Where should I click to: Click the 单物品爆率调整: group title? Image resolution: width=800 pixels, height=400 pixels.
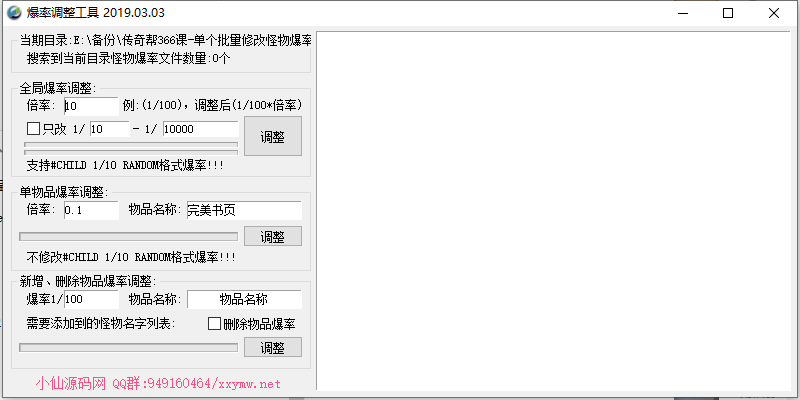tap(64, 192)
